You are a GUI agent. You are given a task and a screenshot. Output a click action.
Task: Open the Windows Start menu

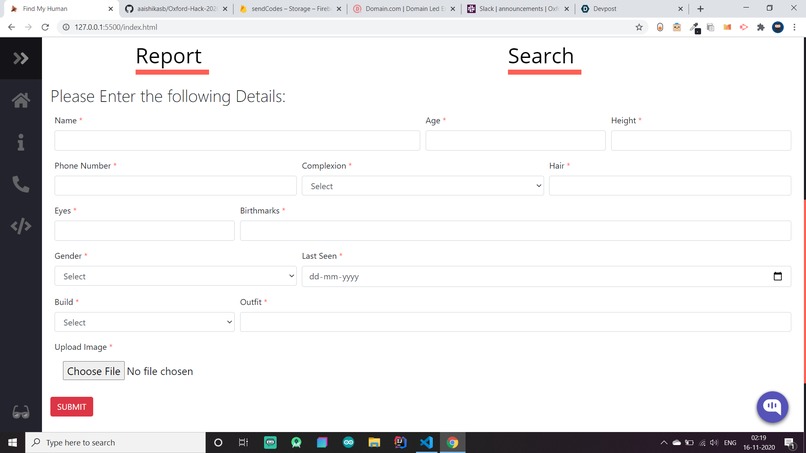click(12, 442)
